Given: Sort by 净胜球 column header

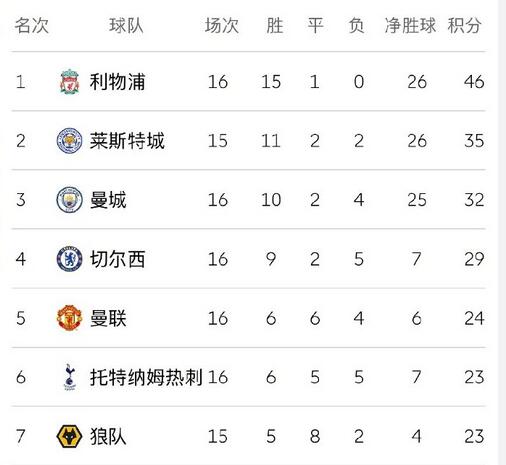Looking at the screenshot, I should coord(410,25).
